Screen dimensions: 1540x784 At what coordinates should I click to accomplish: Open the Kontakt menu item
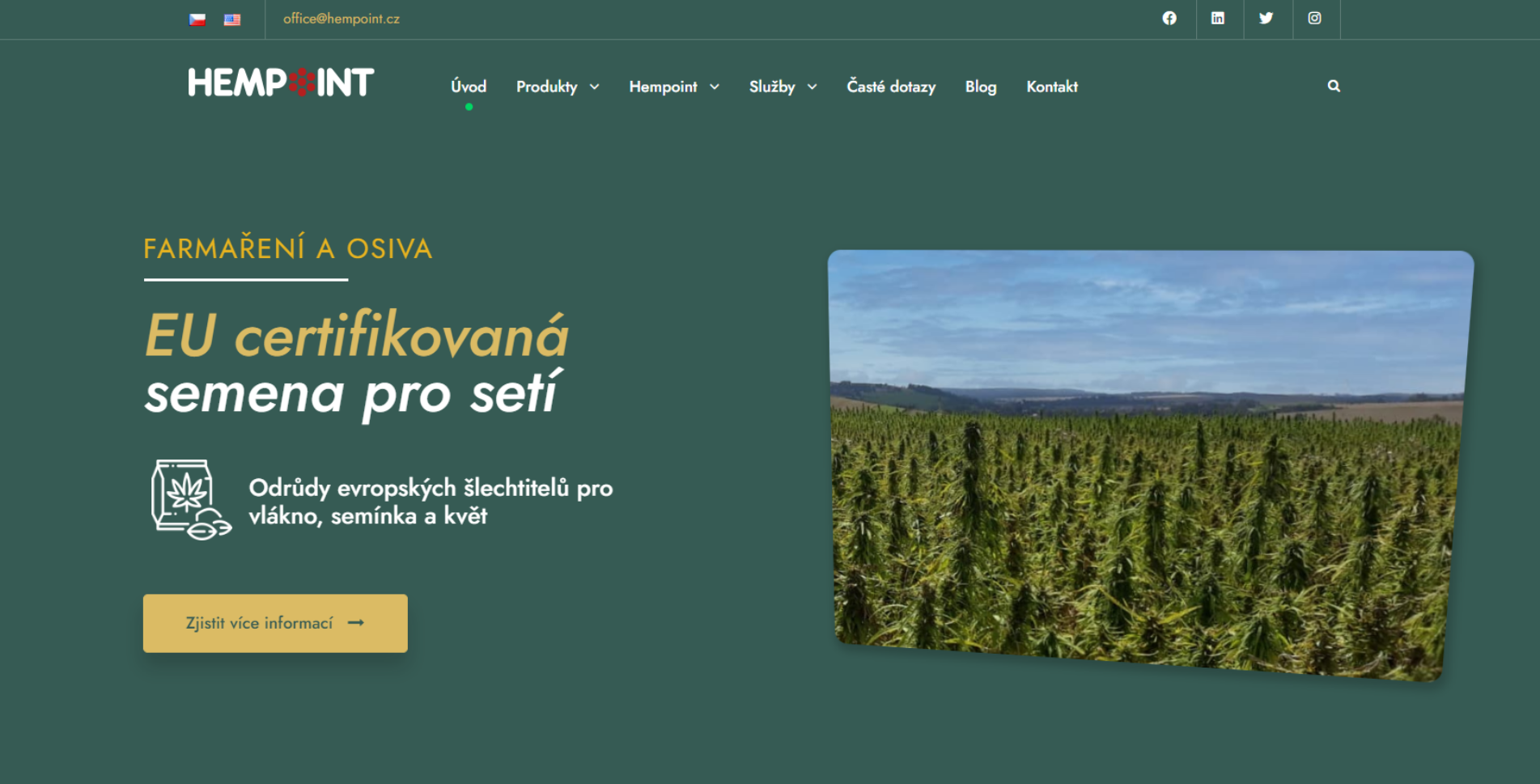(1052, 87)
